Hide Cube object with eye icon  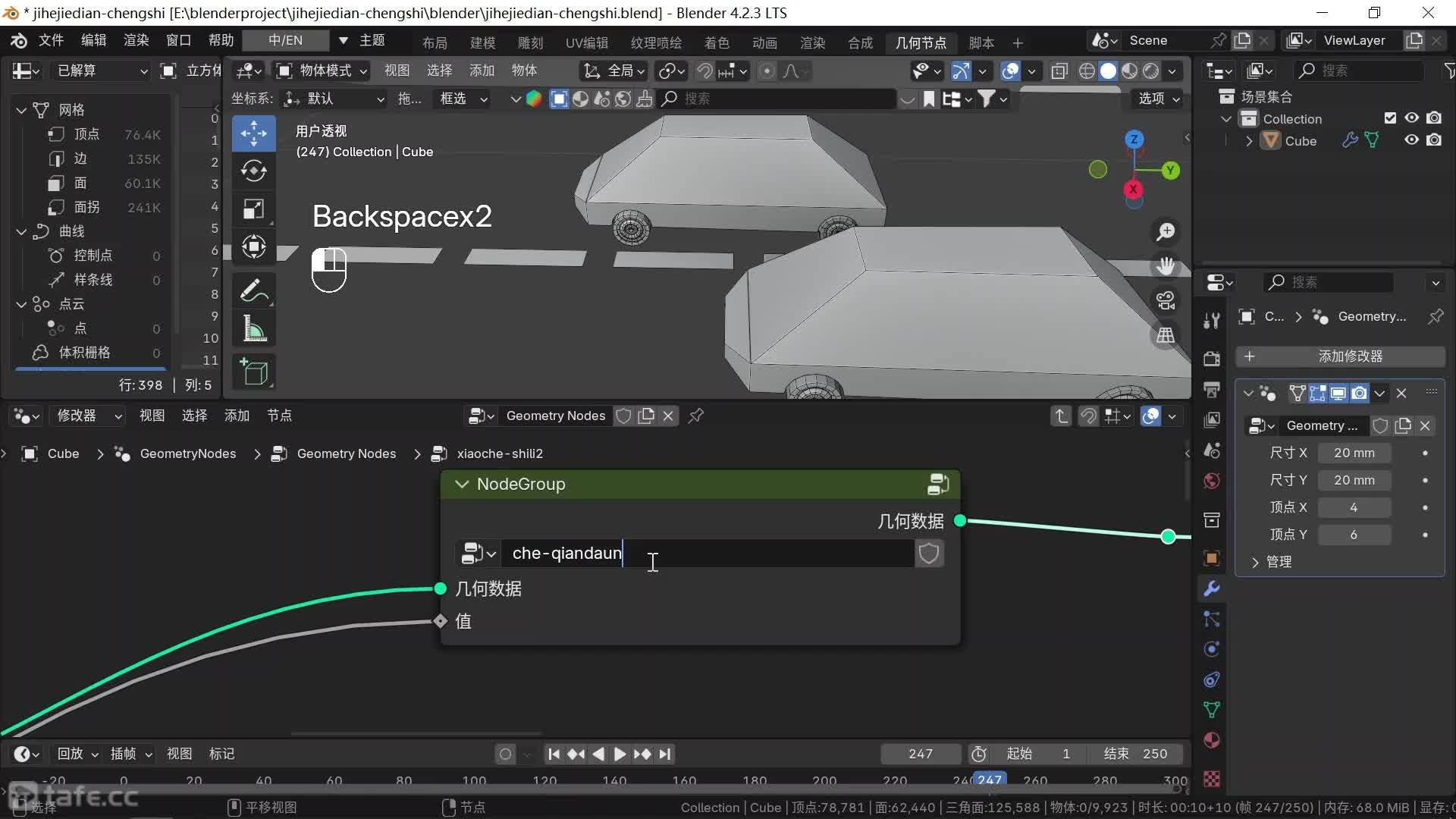1411,140
